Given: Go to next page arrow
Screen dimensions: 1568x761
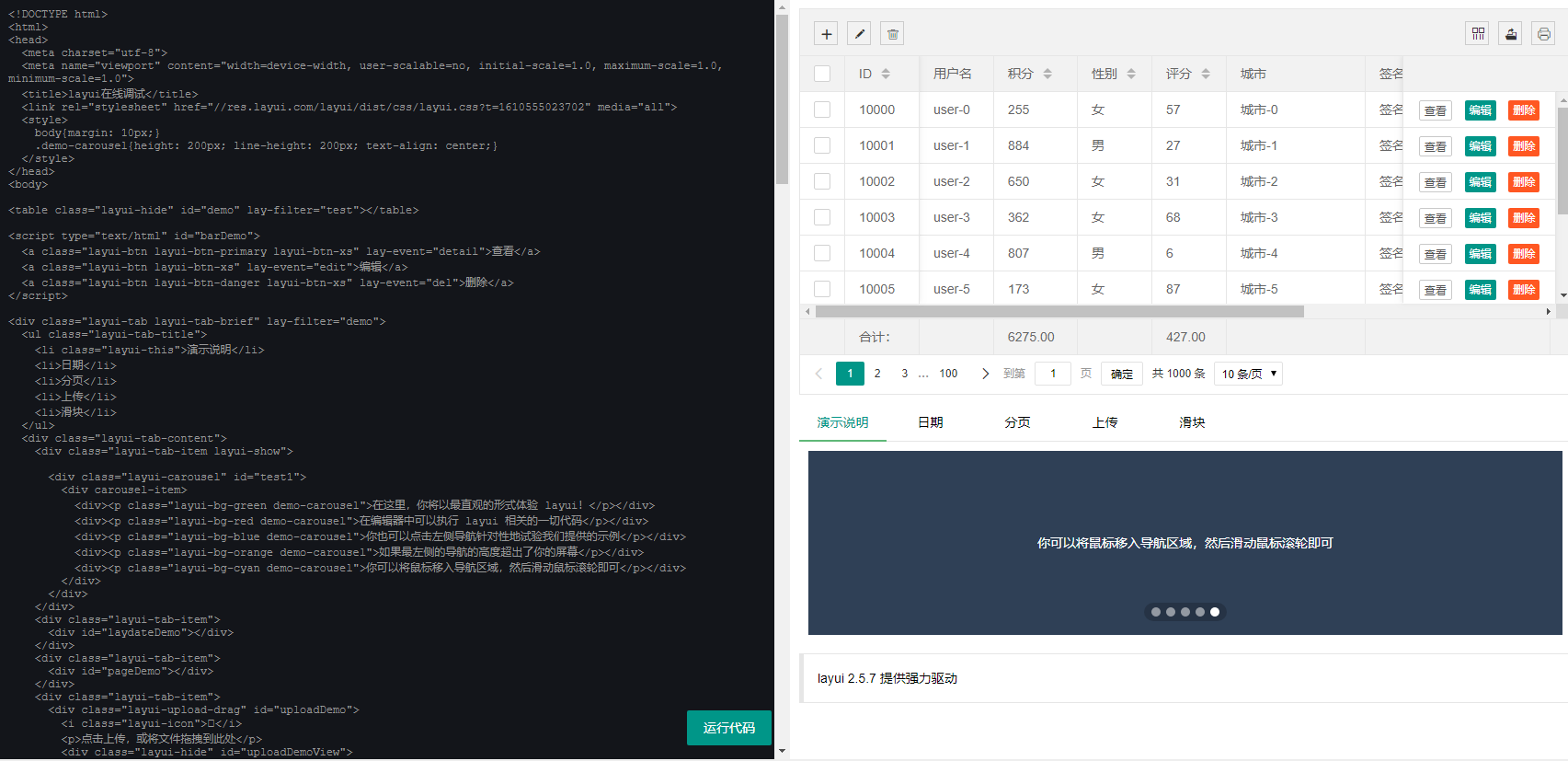Looking at the screenshot, I should tap(985, 374).
